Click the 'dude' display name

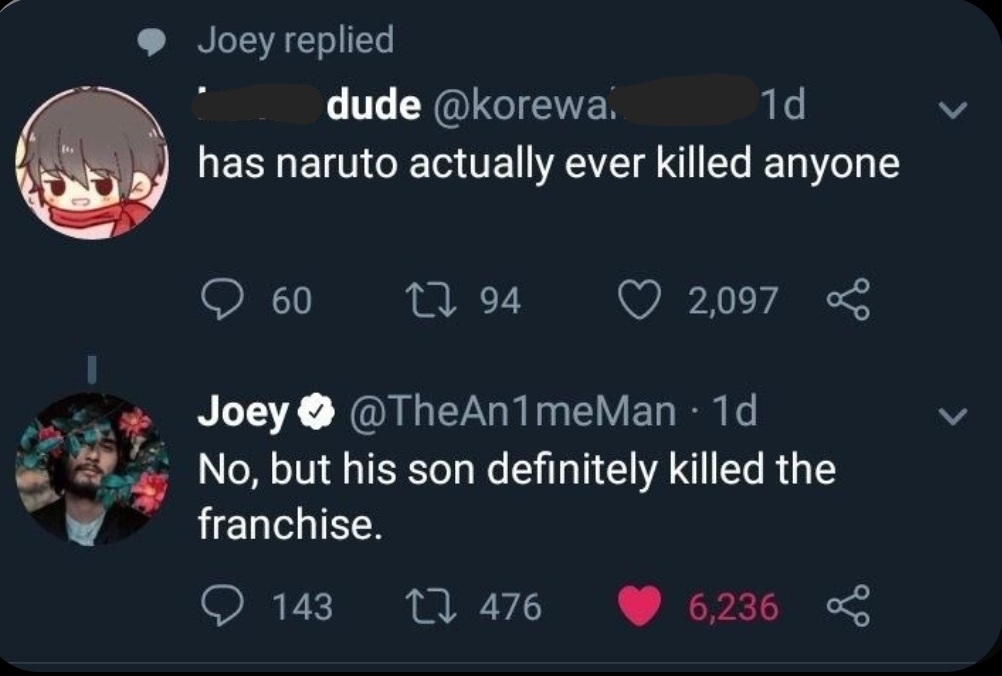[372, 107]
